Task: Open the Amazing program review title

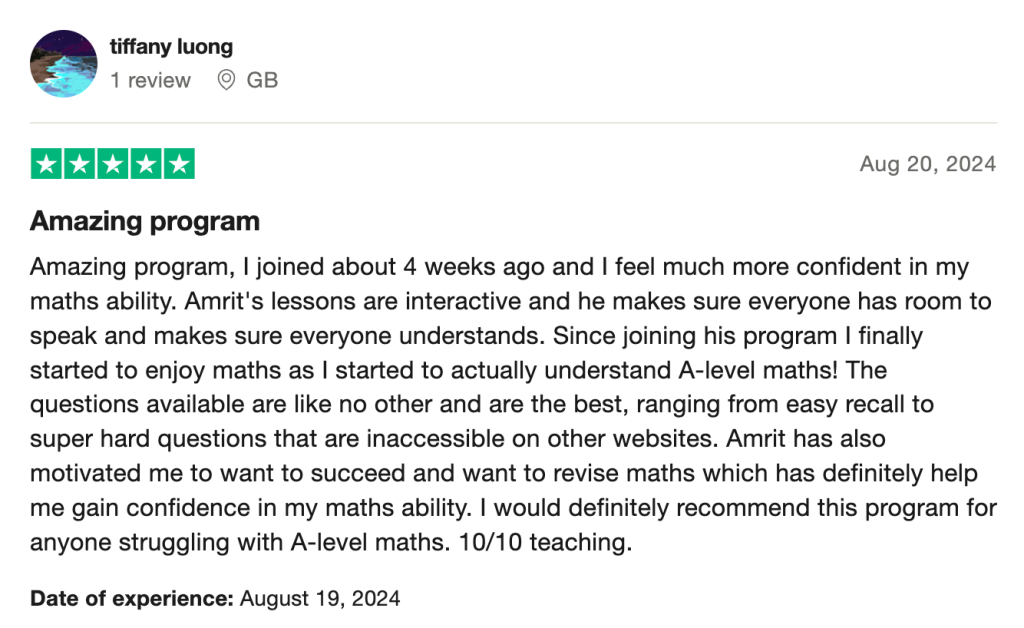Action: coord(145,221)
